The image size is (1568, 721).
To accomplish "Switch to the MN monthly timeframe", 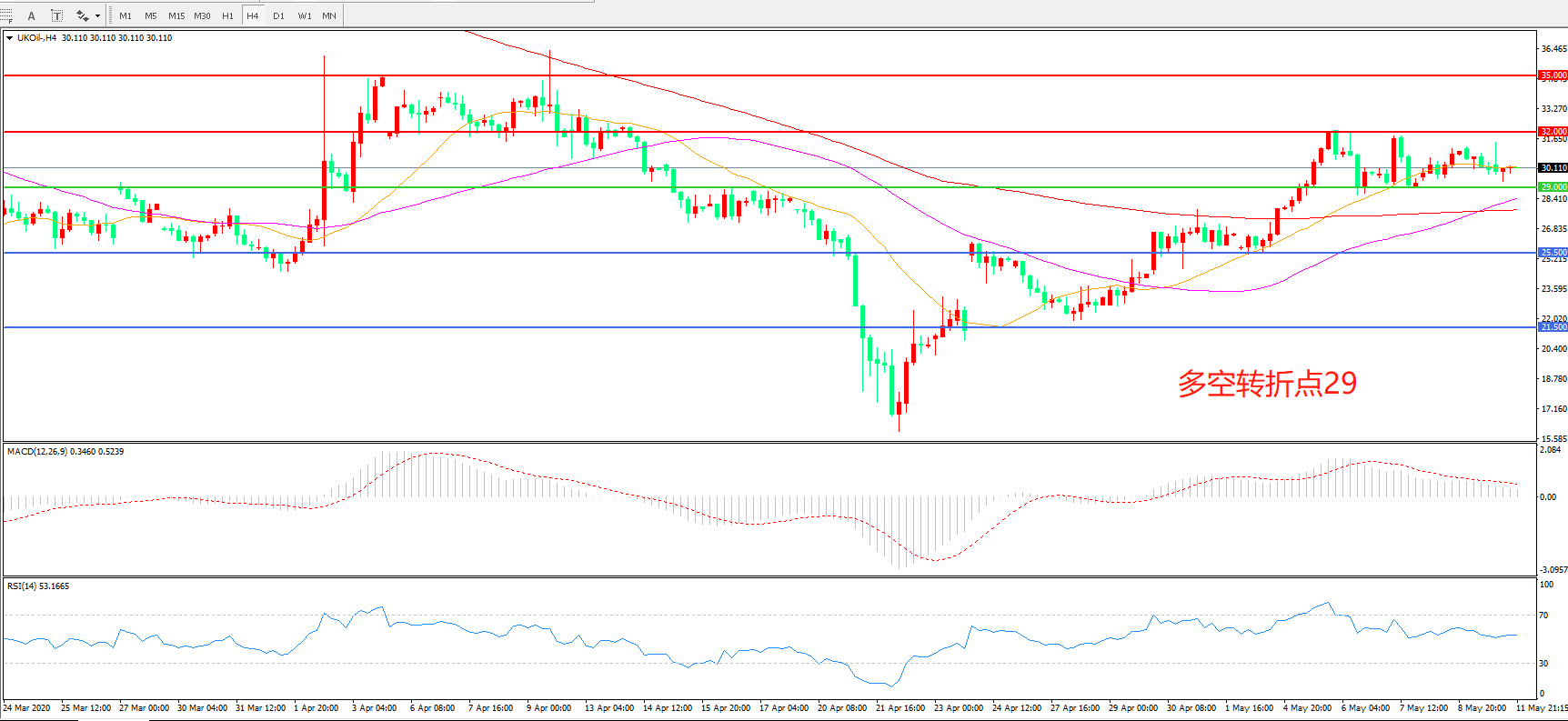I will click(x=329, y=15).
